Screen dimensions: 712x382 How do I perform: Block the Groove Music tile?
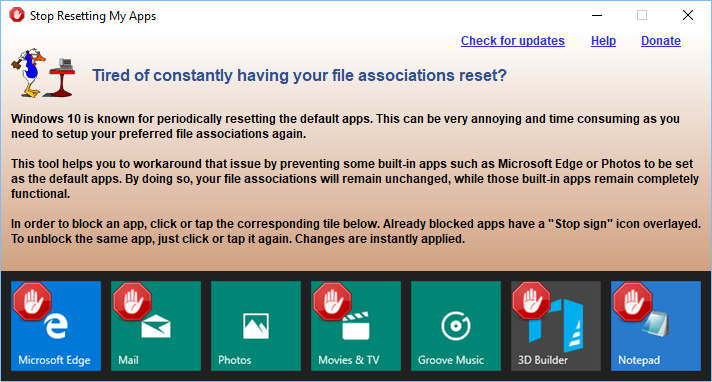coord(455,326)
